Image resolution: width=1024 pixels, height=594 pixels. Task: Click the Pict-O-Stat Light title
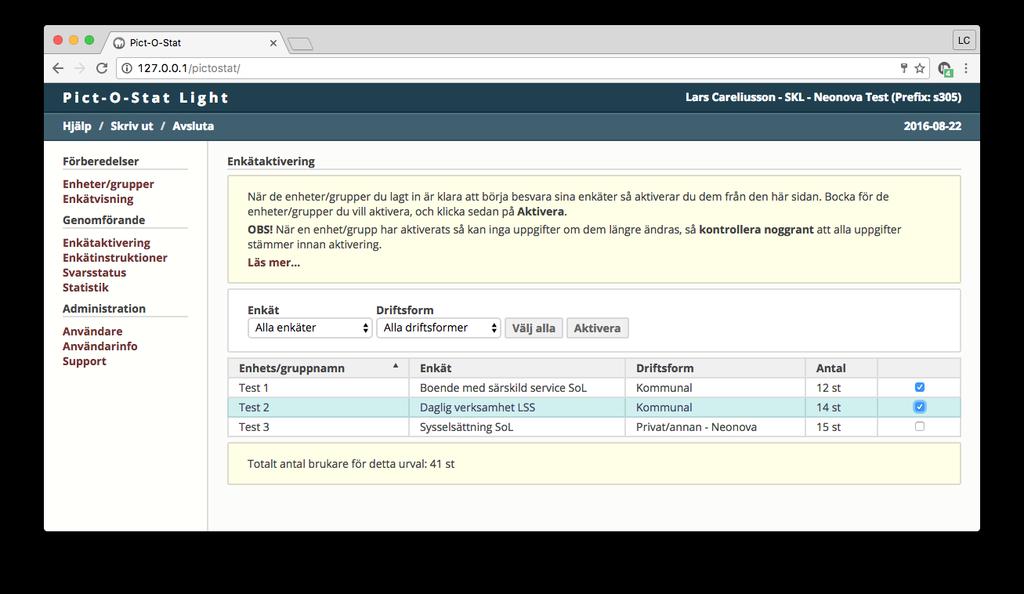coord(146,98)
